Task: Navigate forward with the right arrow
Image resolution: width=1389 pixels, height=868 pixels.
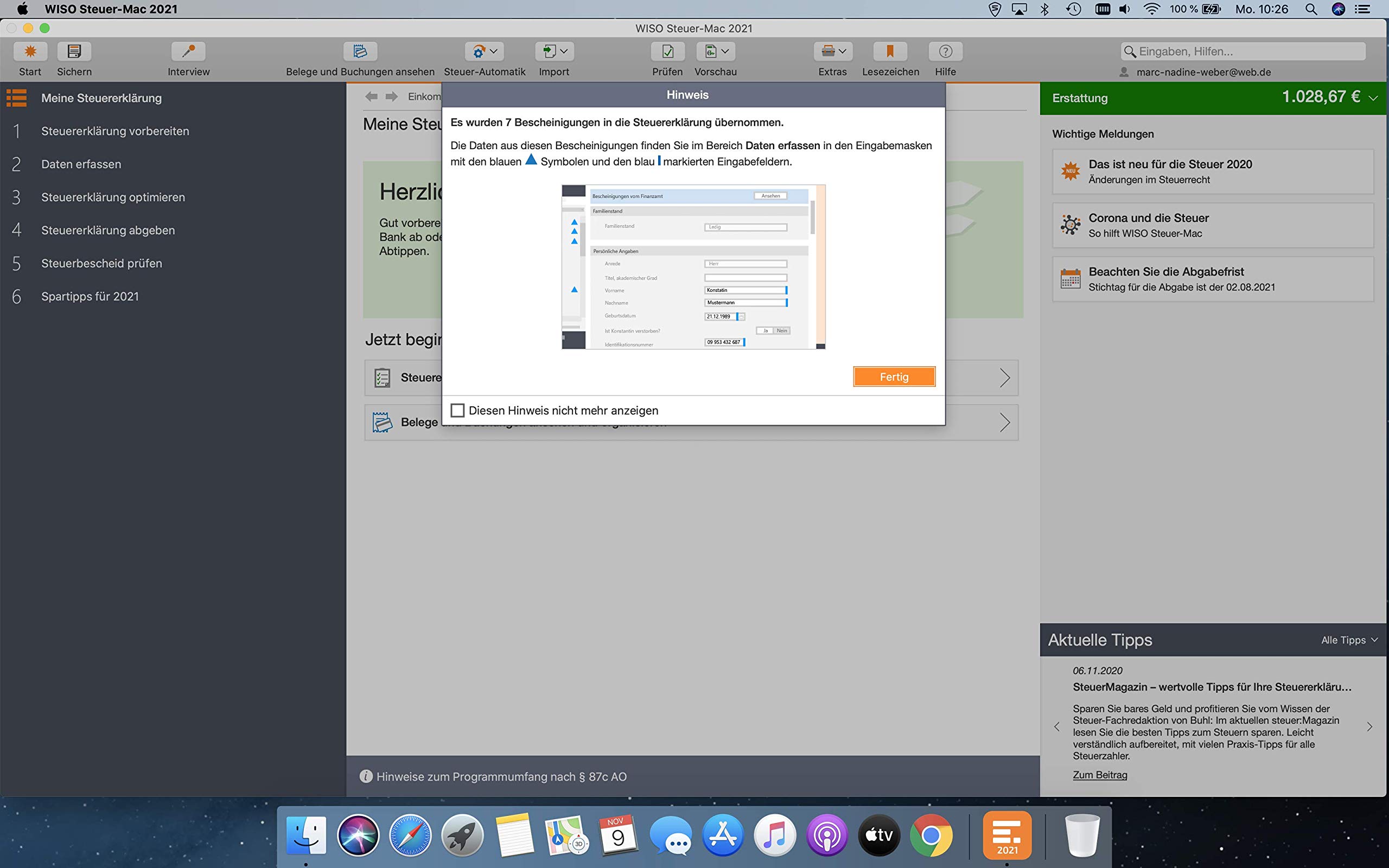Action: pyautogui.click(x=391, y=97)
